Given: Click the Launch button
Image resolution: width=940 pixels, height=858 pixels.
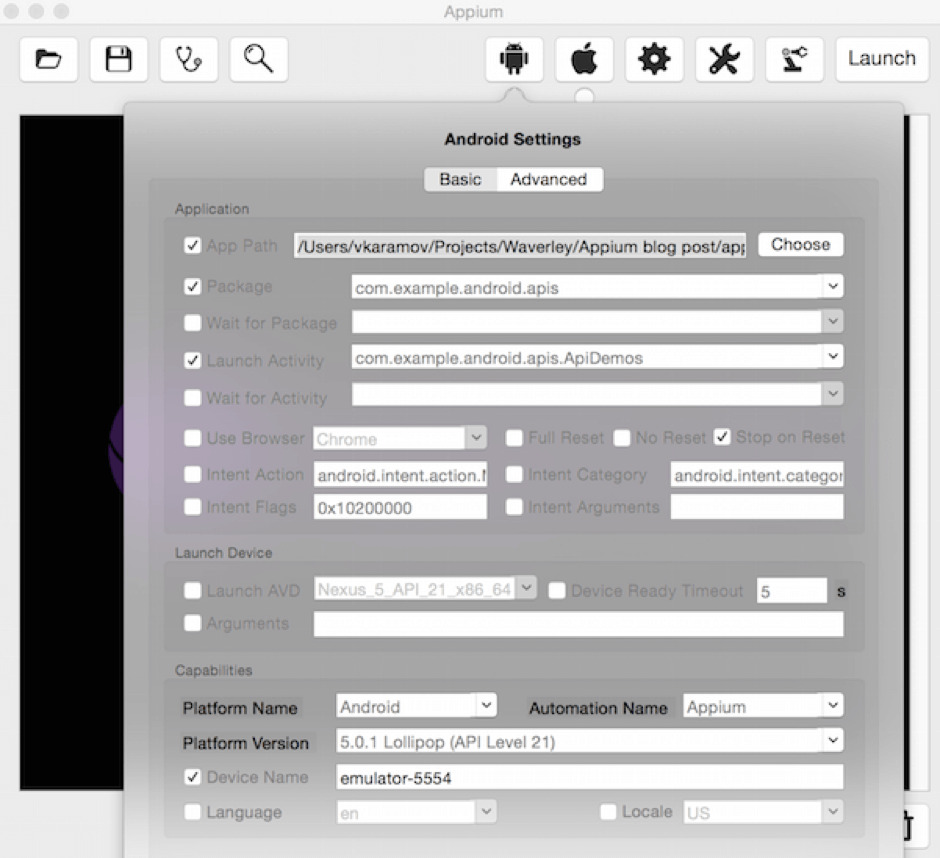Looking at the screenshot, I should [882, 59].
